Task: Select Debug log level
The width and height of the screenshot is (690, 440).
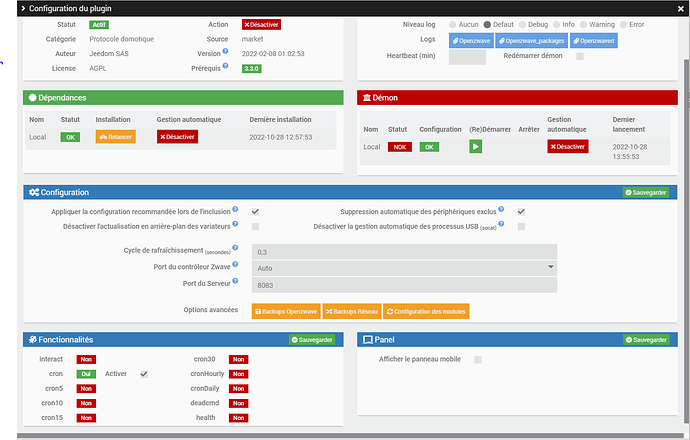Action: 522,25
